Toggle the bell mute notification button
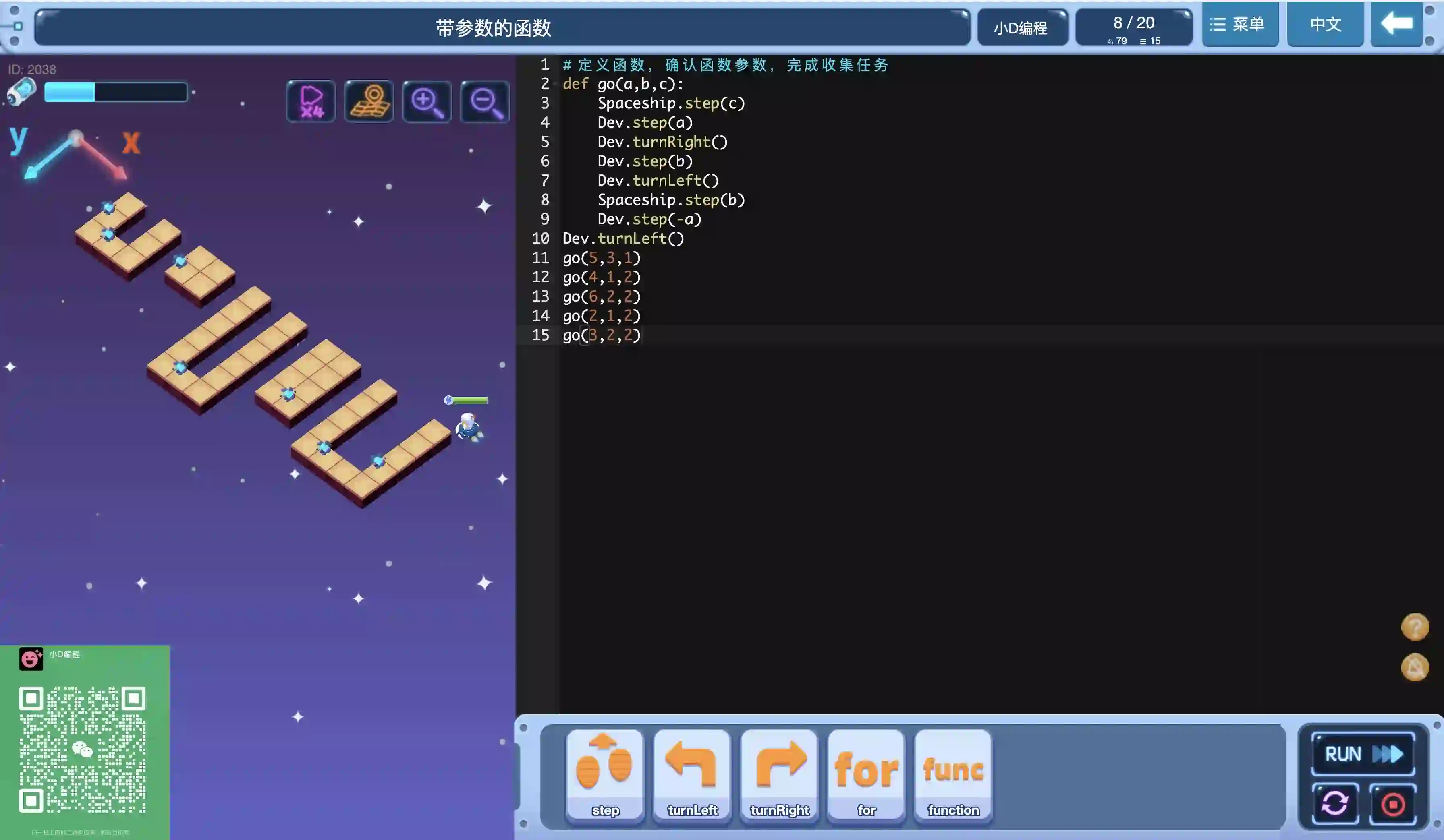This screenshot has height=840, width=1444. 1415,667
